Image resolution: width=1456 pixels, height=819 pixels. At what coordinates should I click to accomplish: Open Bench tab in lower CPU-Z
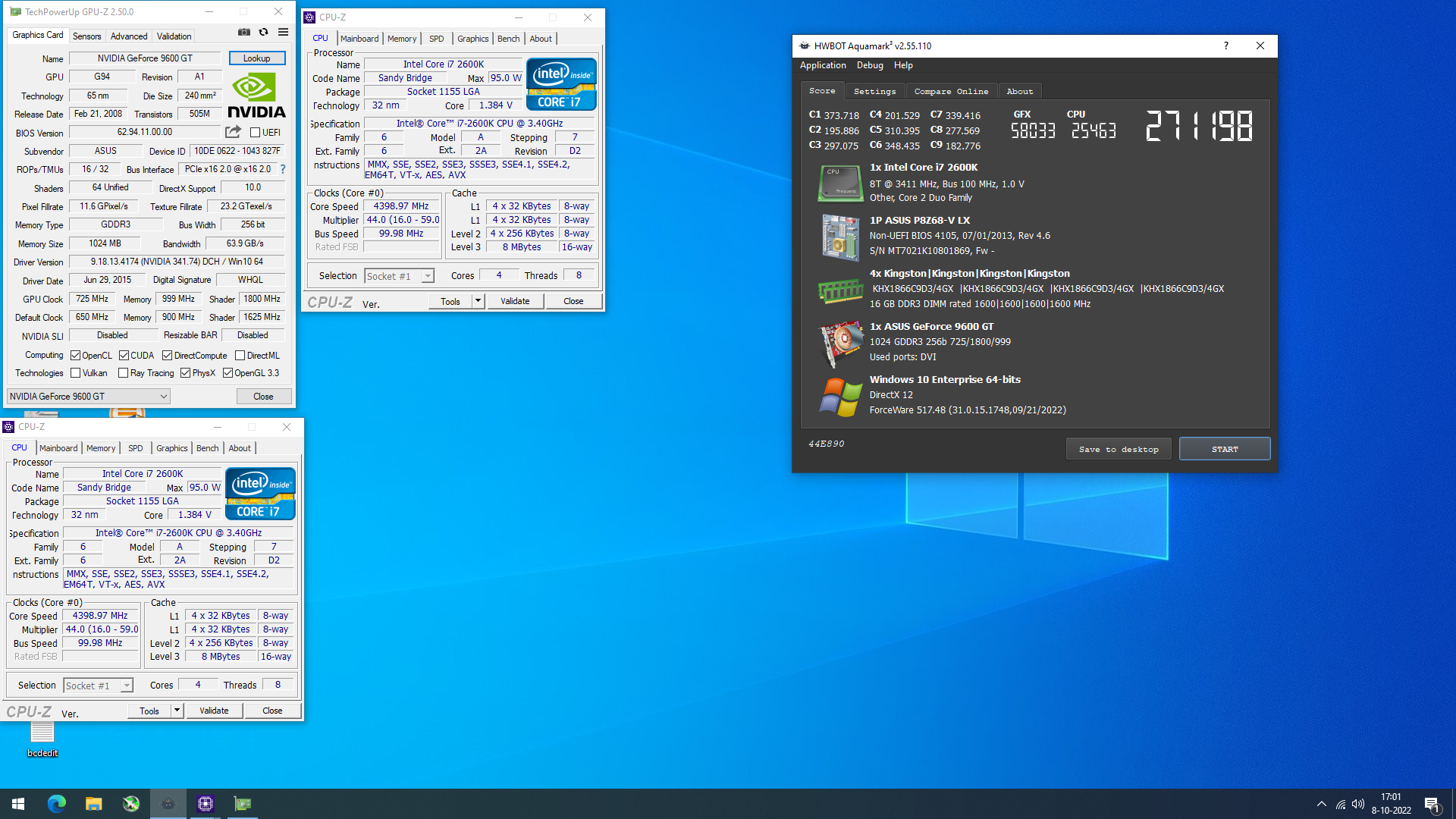(x=207, y=448)
